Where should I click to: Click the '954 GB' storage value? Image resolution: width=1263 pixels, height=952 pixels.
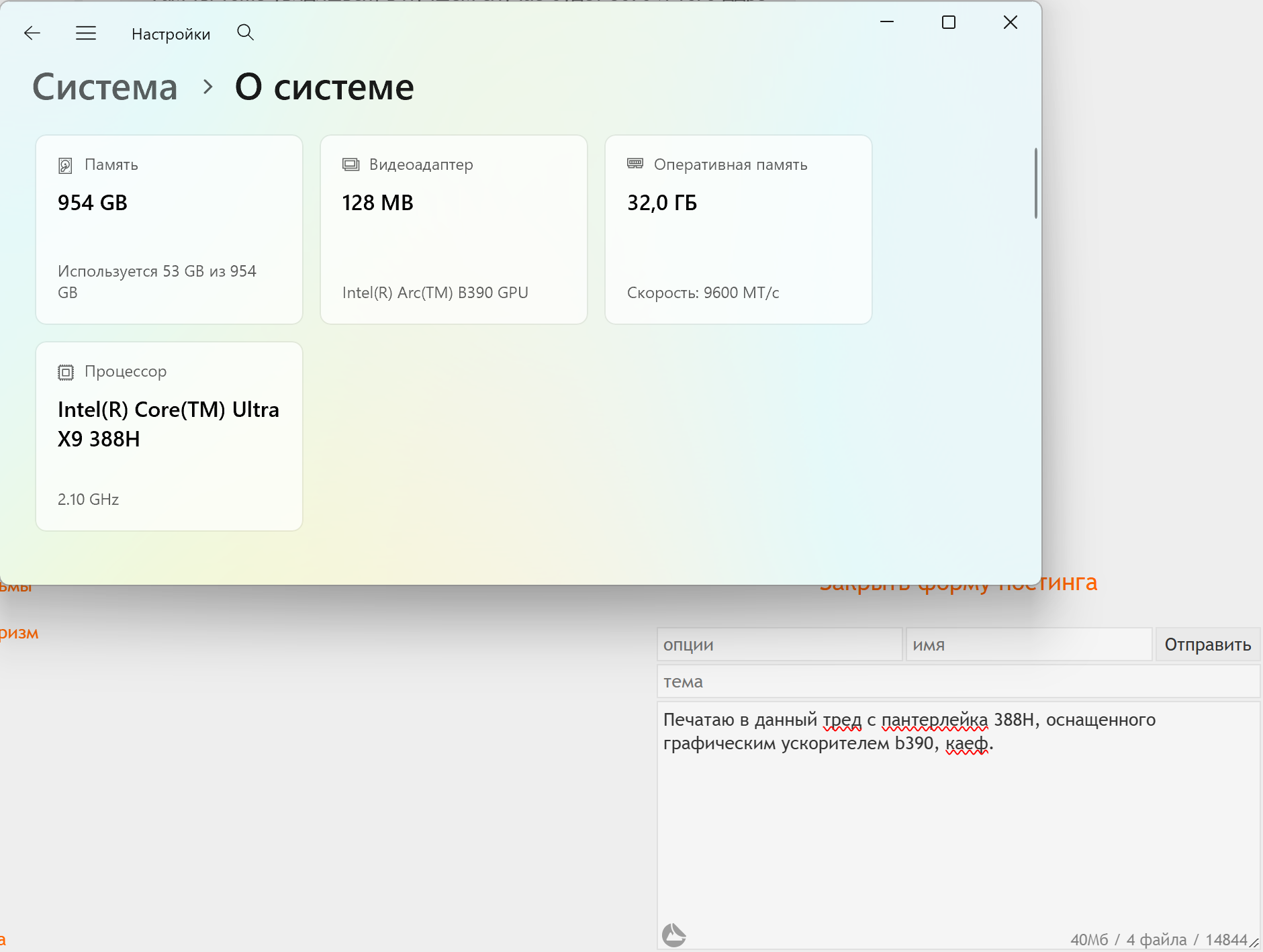tap(93, 203)
